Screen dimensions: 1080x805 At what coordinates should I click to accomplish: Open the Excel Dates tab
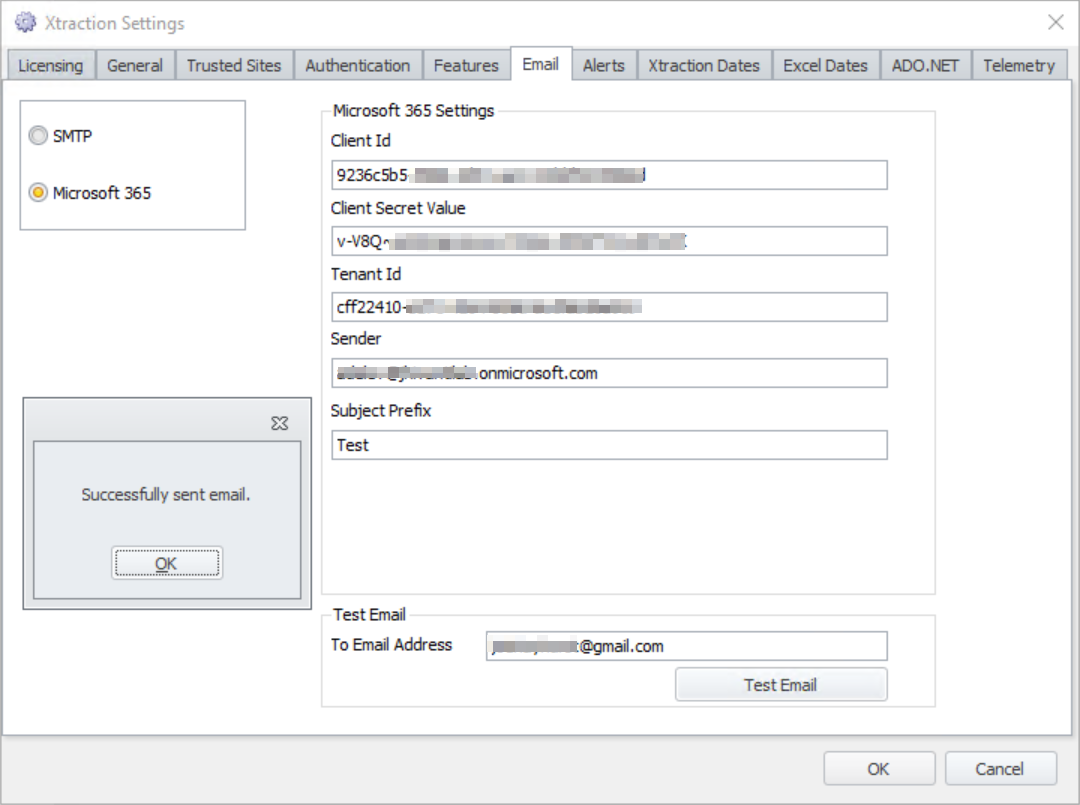[x=826, y=65]
